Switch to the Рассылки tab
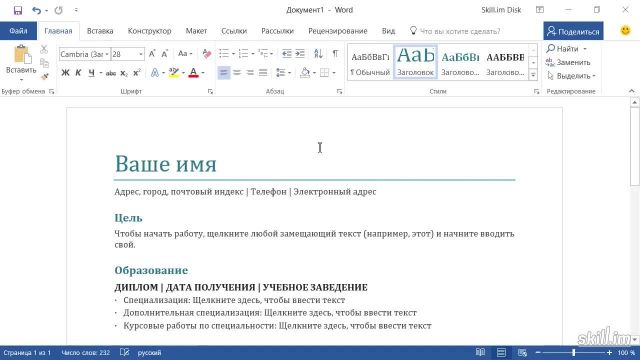This screenshot has height=360, width=640. click(278, 31)
